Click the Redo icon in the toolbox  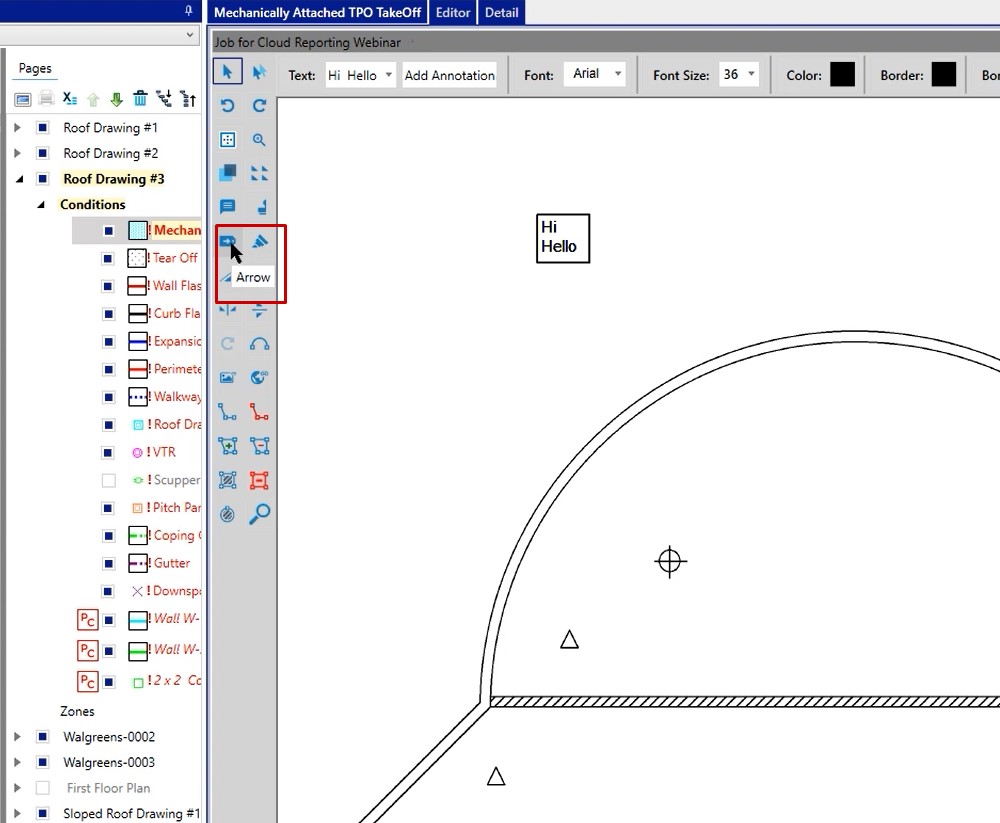pos(259,105)
